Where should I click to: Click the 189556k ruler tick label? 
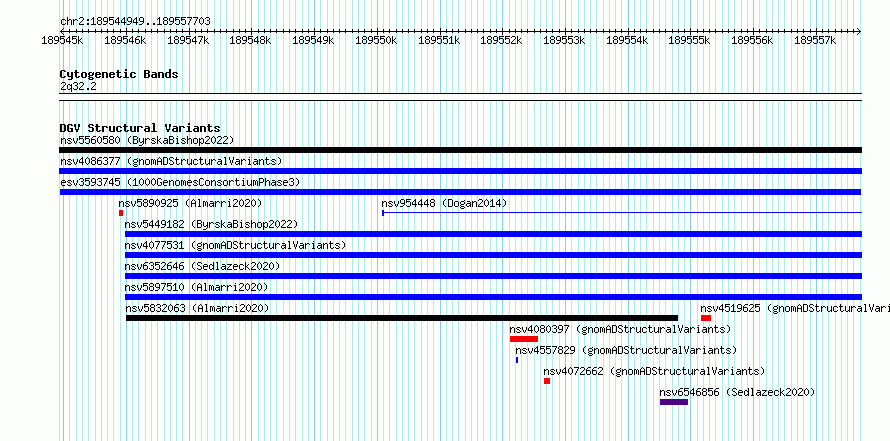(752, 40)
